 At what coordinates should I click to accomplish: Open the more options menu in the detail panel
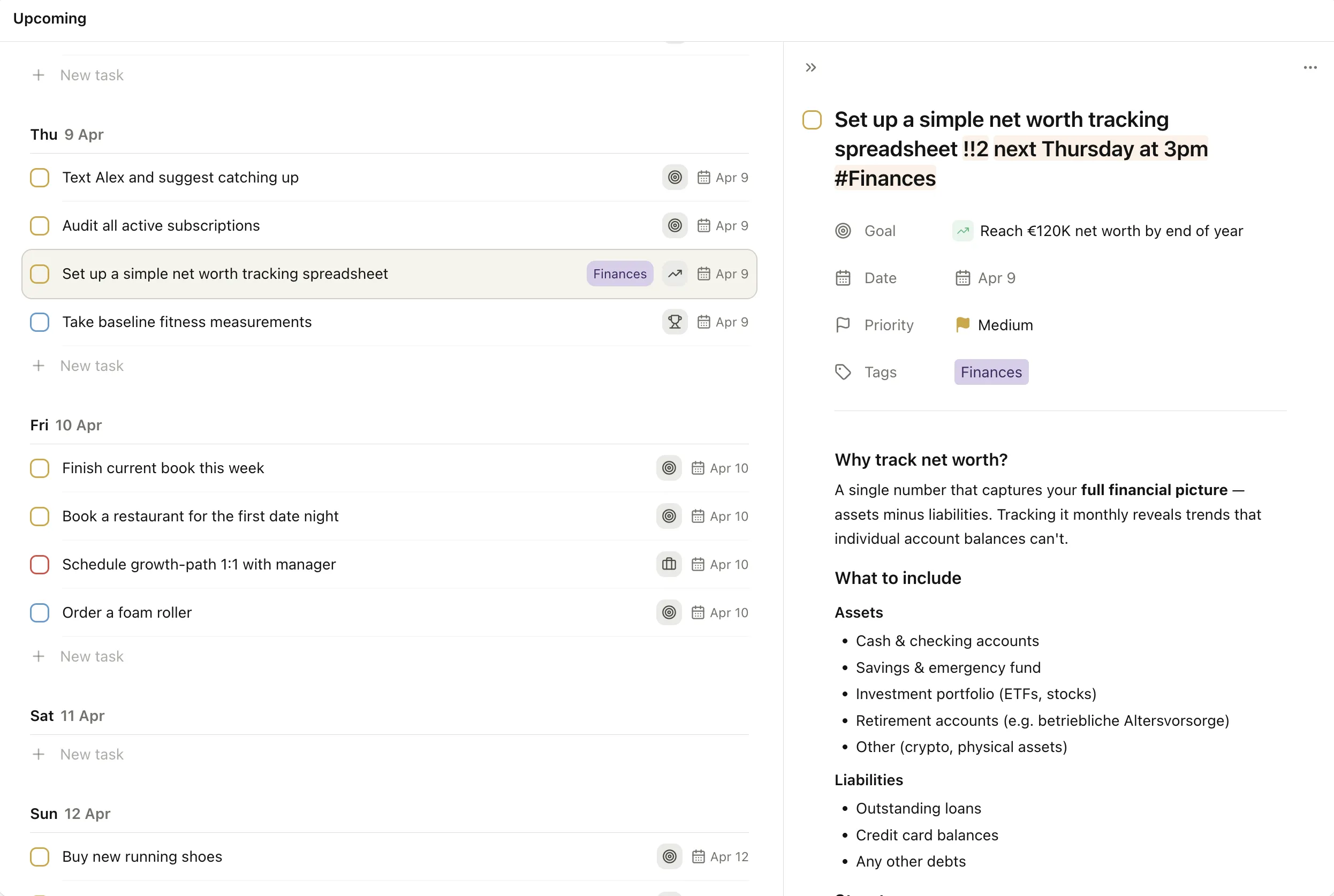[x=1310, y=67]
